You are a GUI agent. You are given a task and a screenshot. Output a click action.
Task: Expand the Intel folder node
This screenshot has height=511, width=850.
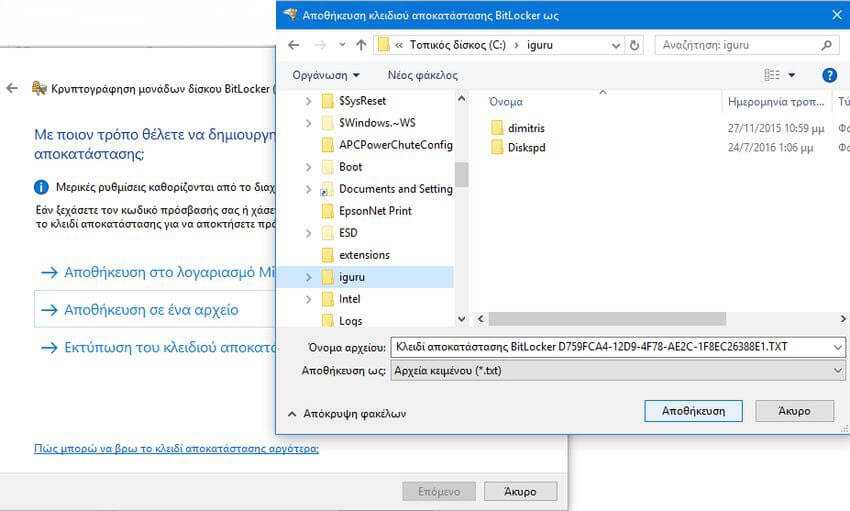point(308,299)
